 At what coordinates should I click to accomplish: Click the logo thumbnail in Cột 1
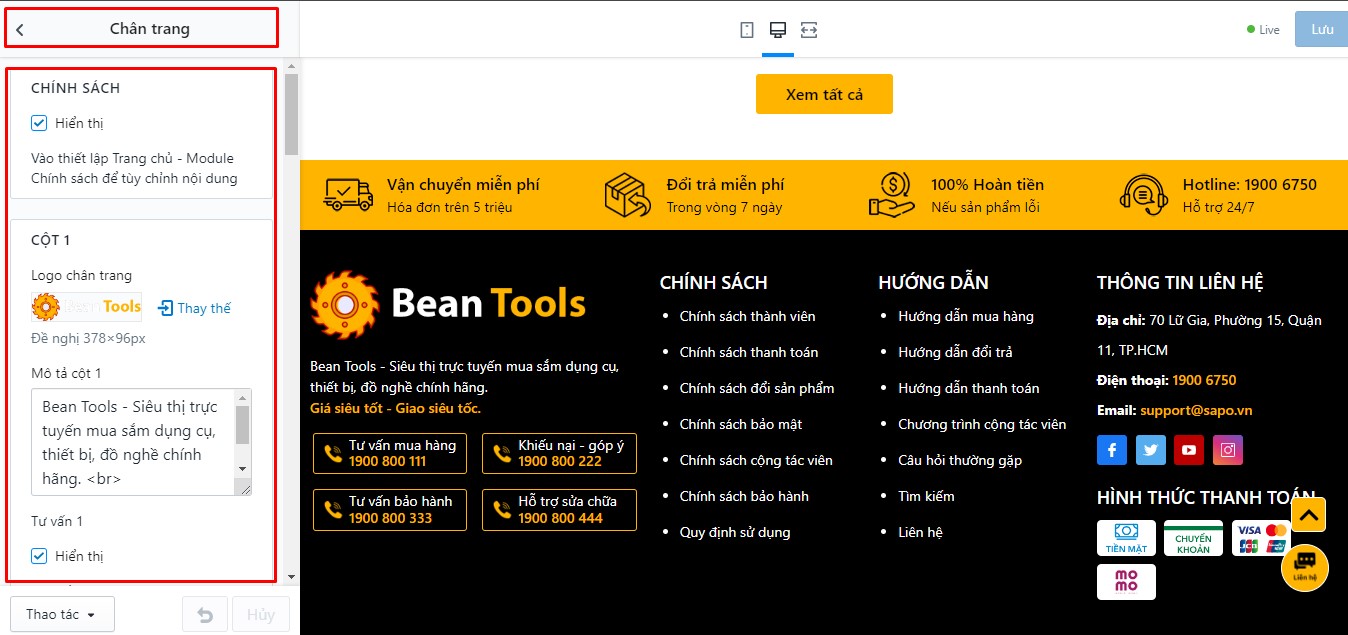pos(87,306)
